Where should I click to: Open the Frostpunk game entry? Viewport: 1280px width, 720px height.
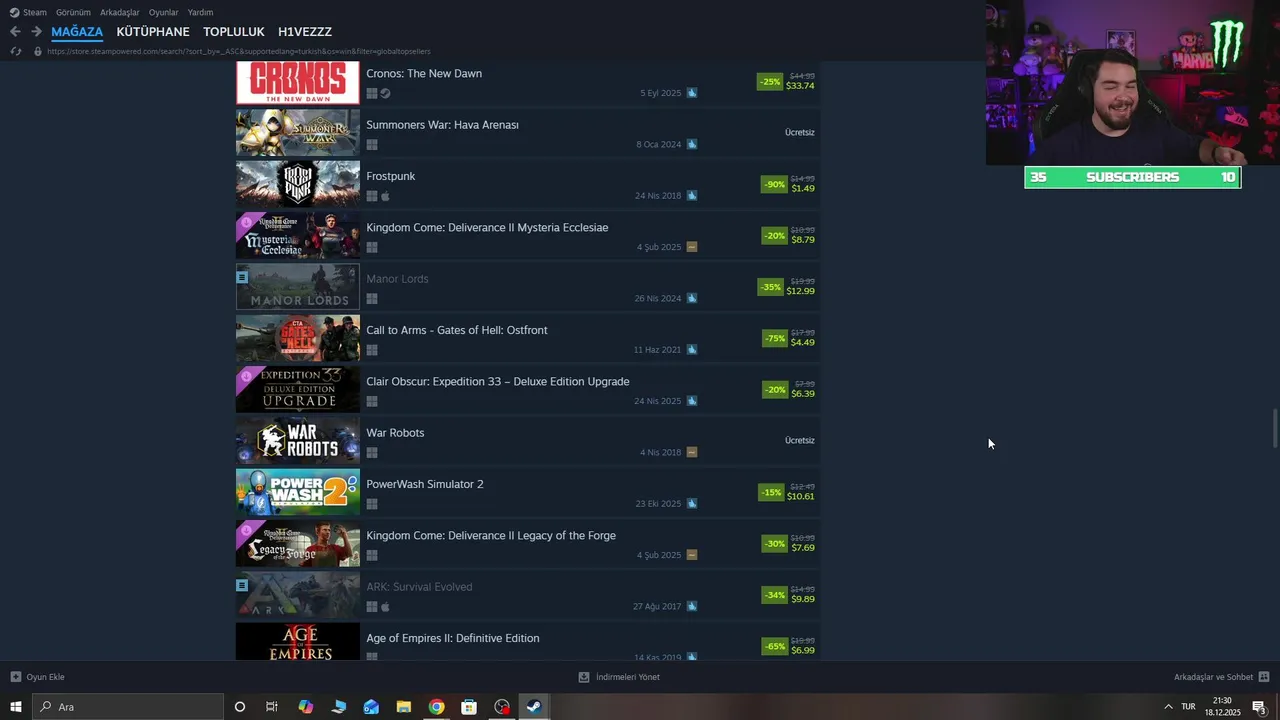[x=528, y=184]
